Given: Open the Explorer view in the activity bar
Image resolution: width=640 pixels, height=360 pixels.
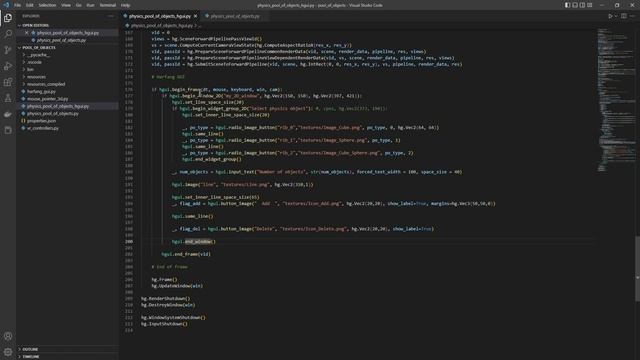Looking at the screenshot, I should [x=8, y=18].
